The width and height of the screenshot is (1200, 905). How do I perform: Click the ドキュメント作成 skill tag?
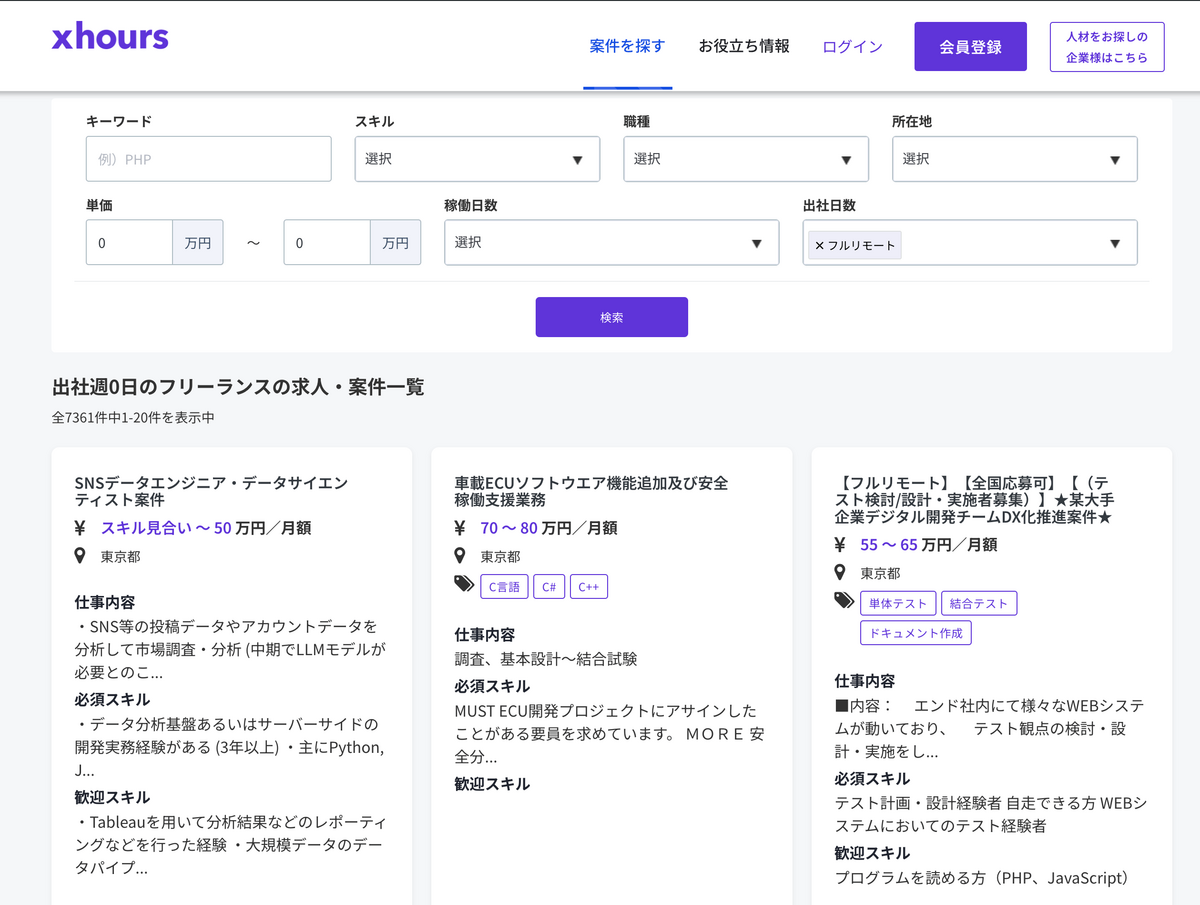[x=916, y=633]
